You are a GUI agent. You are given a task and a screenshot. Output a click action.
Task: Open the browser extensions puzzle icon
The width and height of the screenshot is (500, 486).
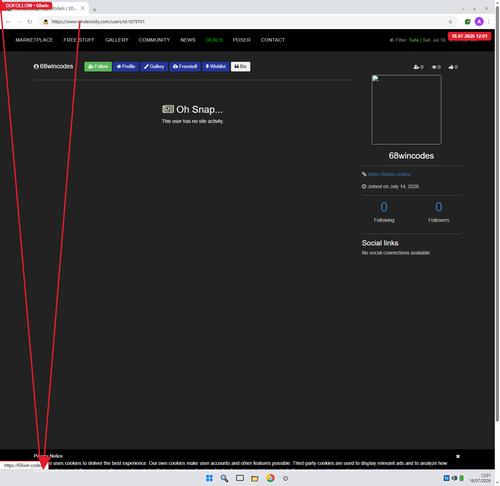point(467,22)
